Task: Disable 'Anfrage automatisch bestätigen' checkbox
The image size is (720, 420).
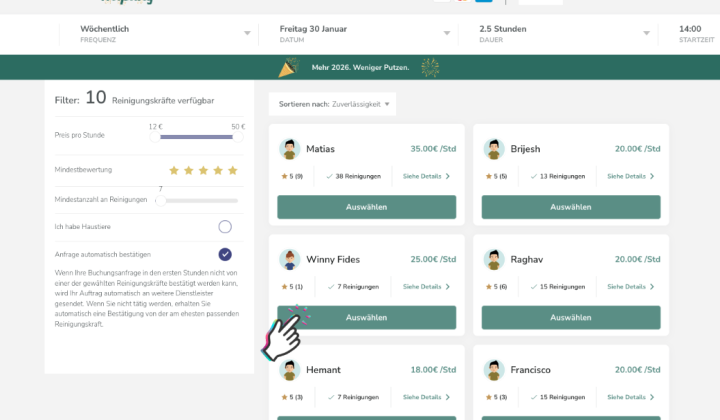Action: pyautogui.click(x=225, y=254)
